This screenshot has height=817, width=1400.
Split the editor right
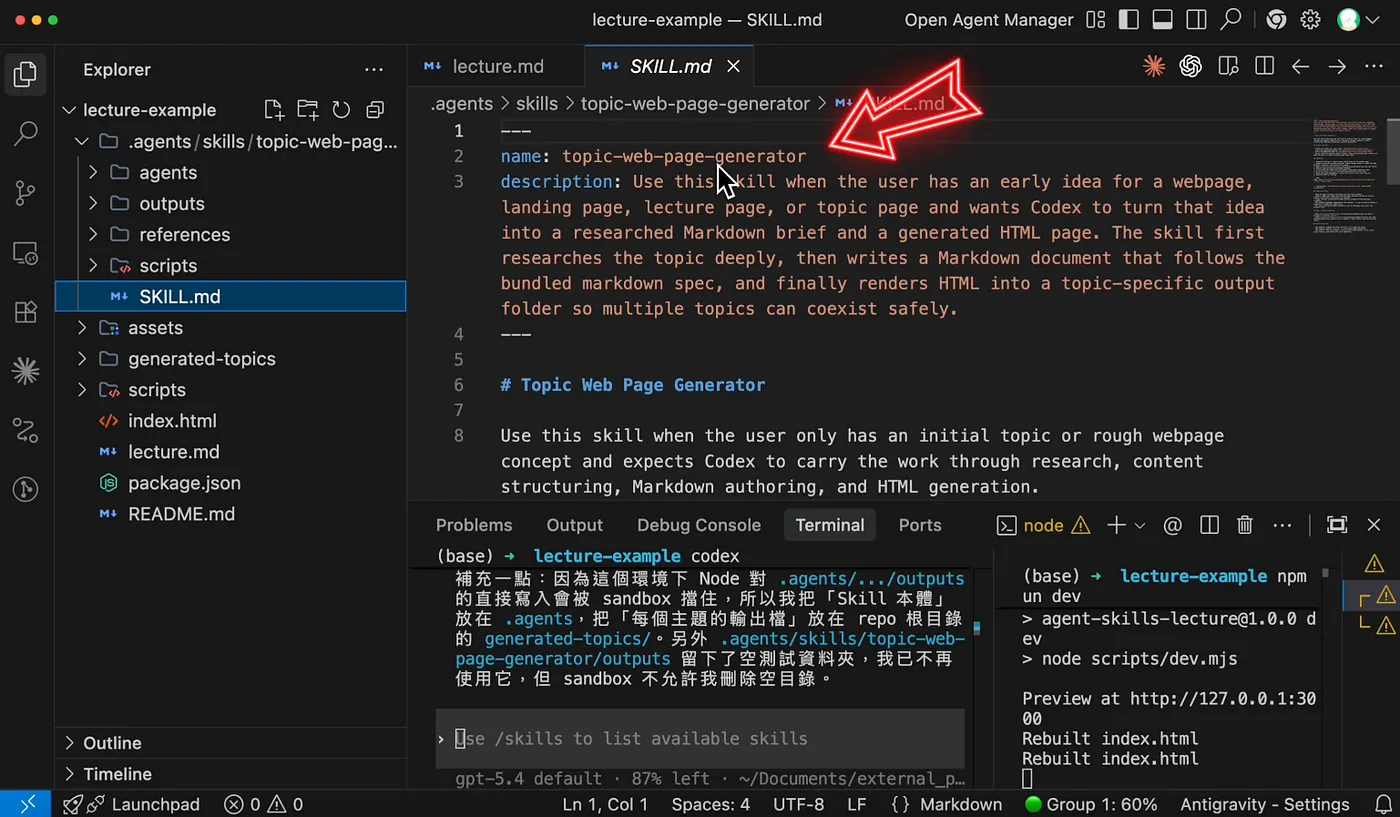point(1264,66)
